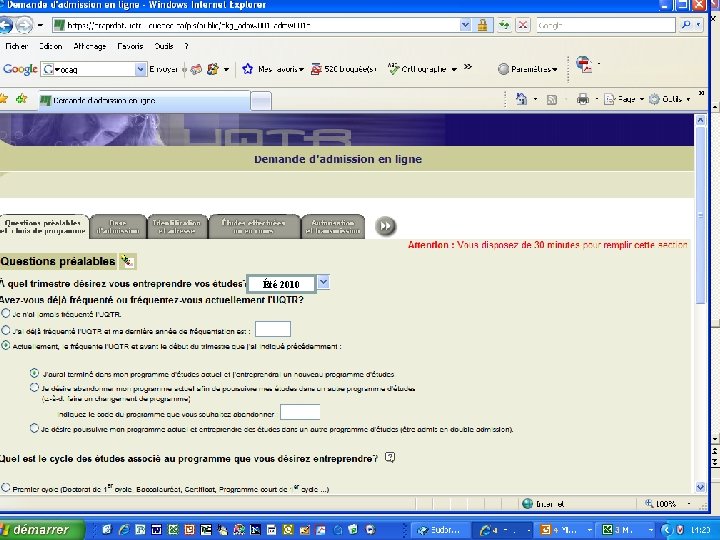Click the démarrer Start button
Viewport: 720px width, 540px height.
[42, 529]
